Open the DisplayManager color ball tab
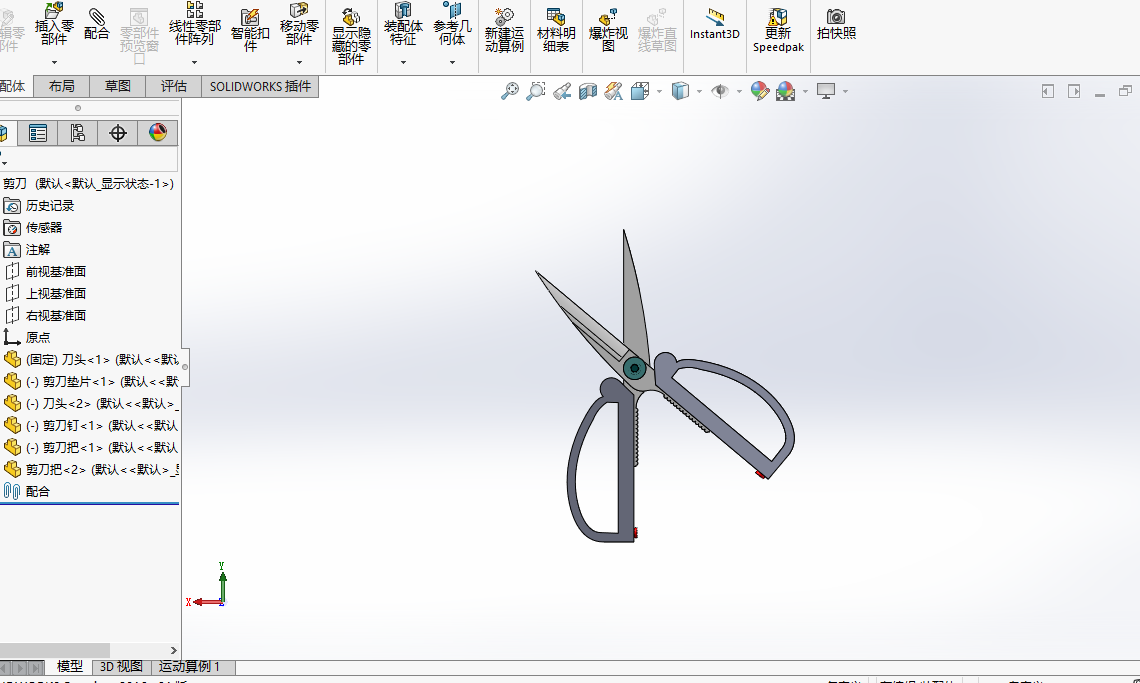The width and height of the screenshot is (1140, 683). pyautogui.click(x=158, y=133)
